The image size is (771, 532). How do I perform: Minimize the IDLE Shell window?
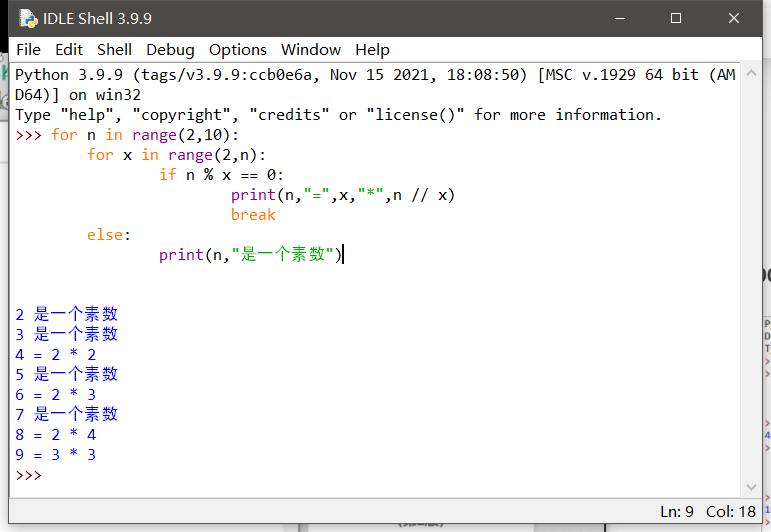click(x=620, y=18)
